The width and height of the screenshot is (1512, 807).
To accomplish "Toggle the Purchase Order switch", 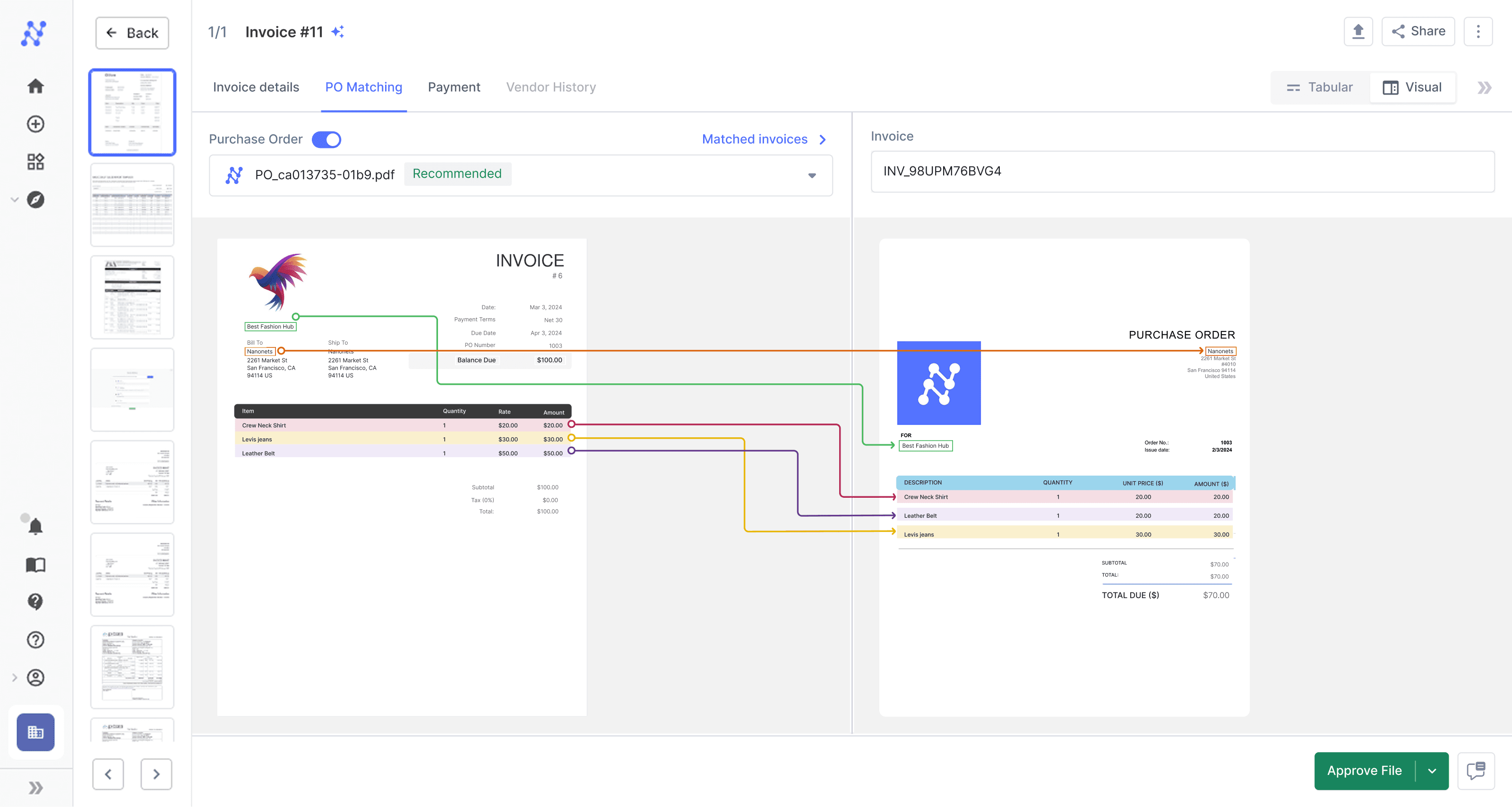I will pyautogui.click(x=326, y=139).
